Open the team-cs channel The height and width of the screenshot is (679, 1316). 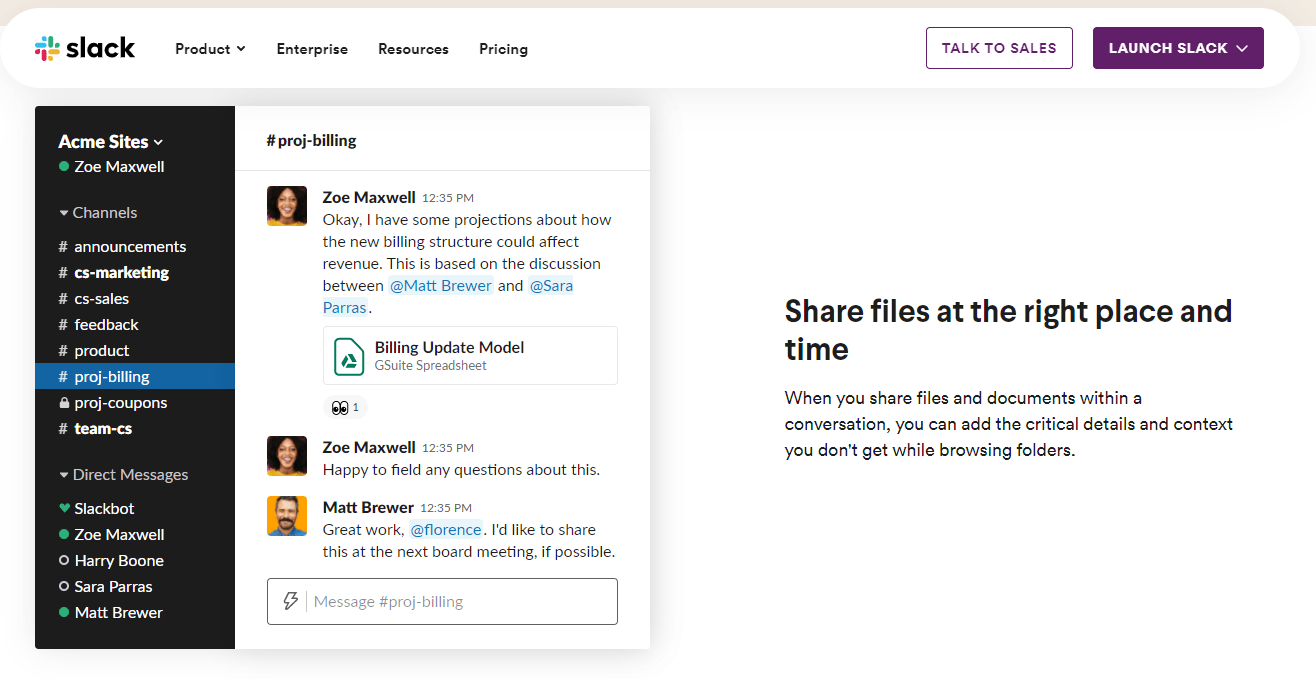pyautogui.click(x=135, y=429)
